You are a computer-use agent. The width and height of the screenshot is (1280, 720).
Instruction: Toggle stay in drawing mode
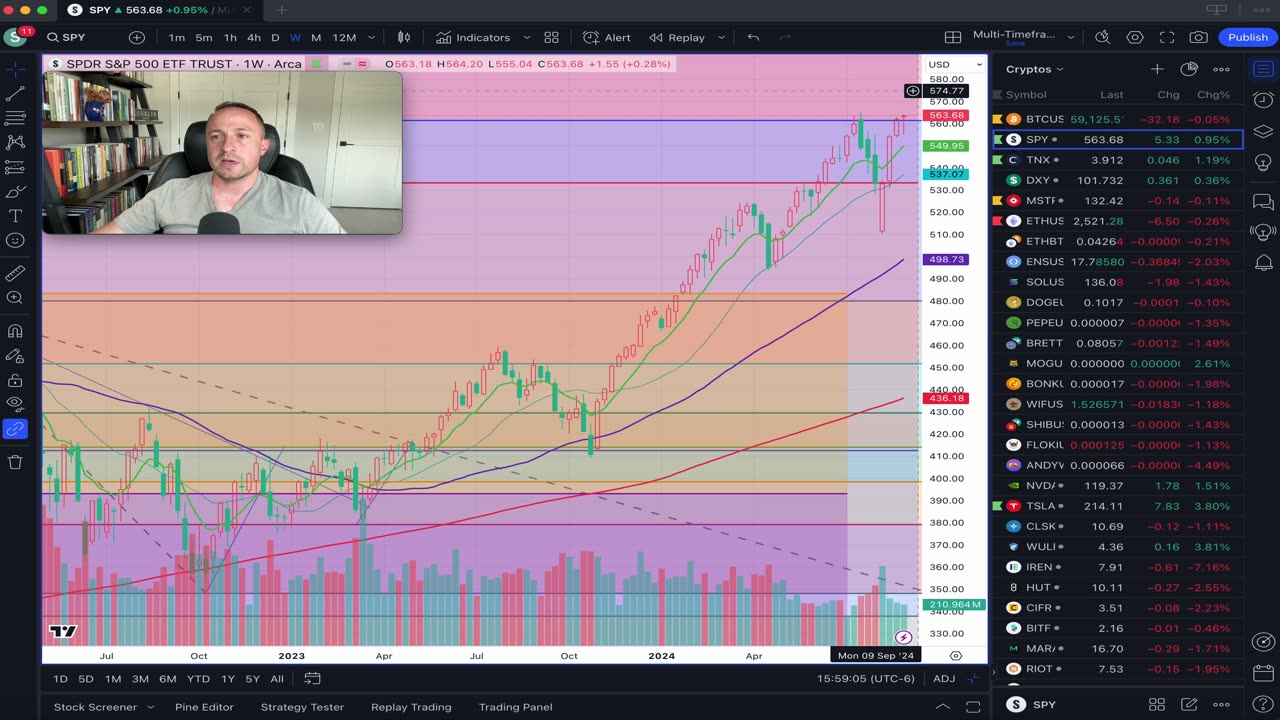point(15,355)
